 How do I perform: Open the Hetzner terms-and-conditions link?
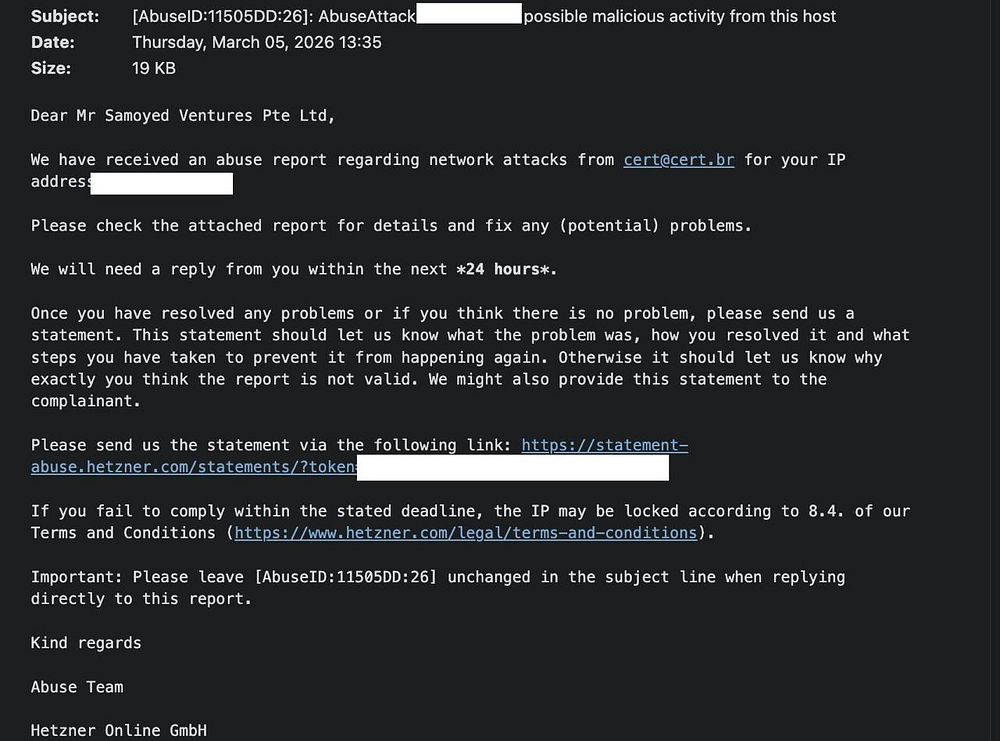[466, 532]
